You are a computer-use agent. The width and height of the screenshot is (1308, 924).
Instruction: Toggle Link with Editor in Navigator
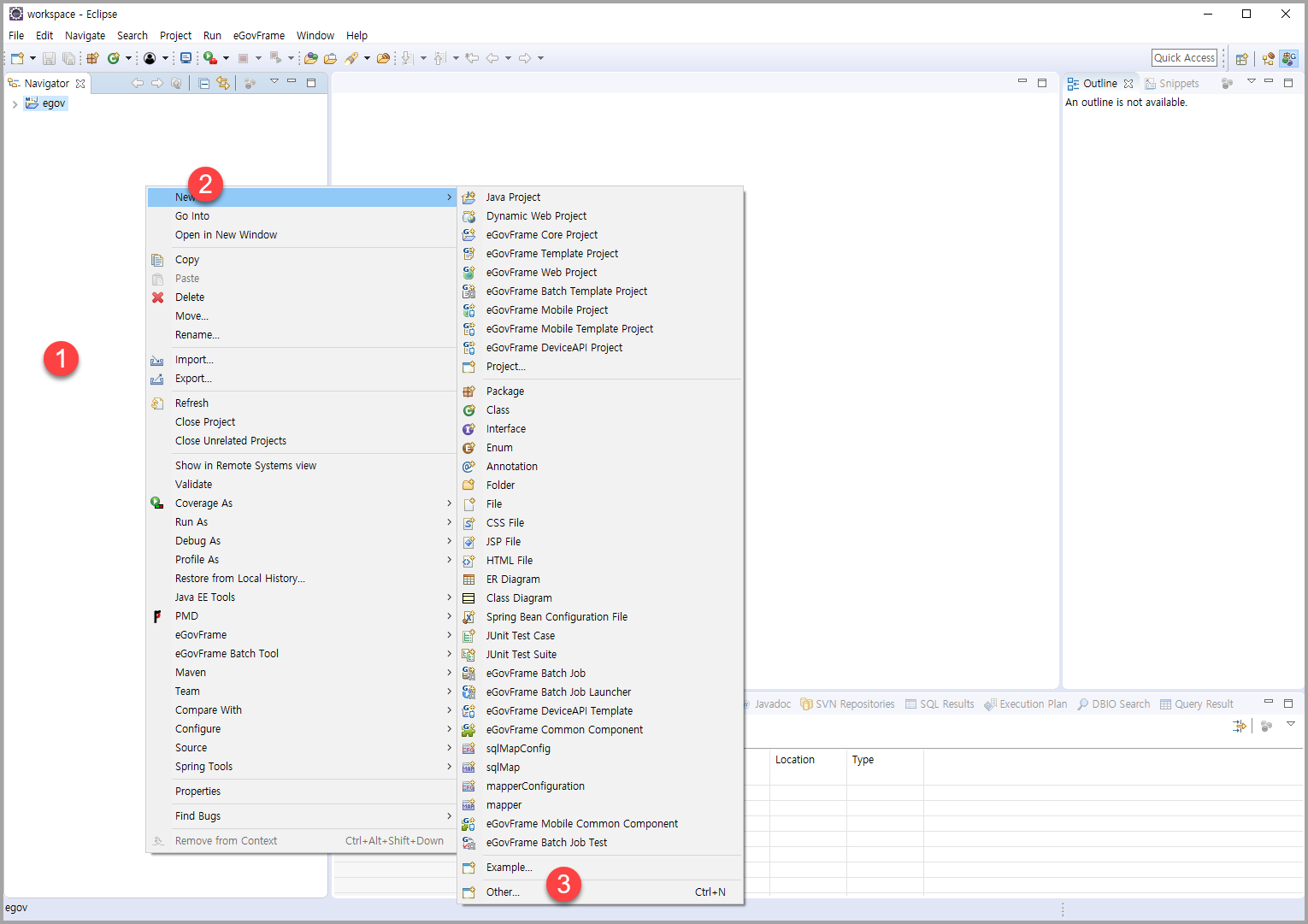223,83
